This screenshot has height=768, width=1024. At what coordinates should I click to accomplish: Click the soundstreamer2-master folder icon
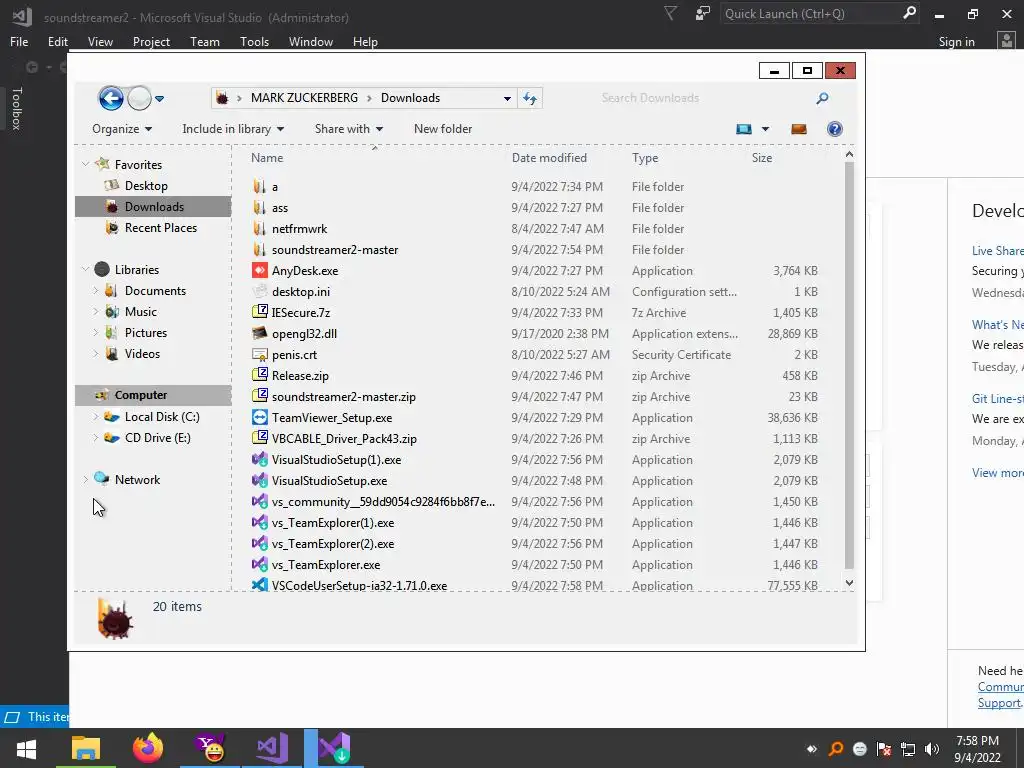pos(260,249)
